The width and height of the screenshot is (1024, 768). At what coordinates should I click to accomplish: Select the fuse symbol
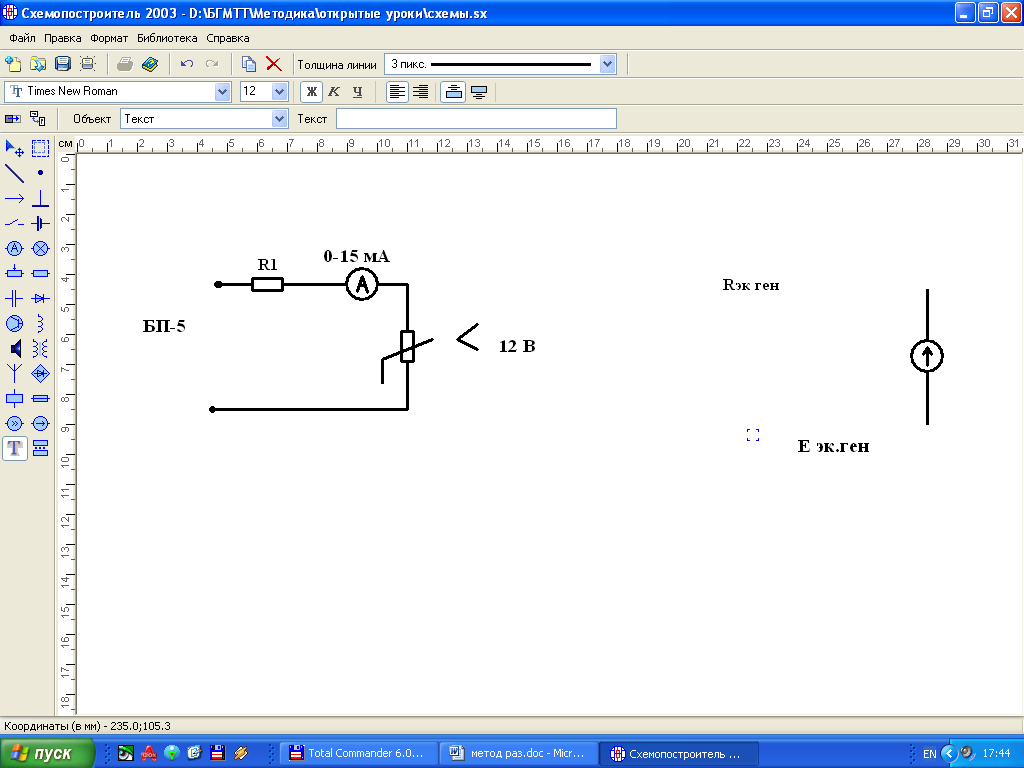click(40, 398)
